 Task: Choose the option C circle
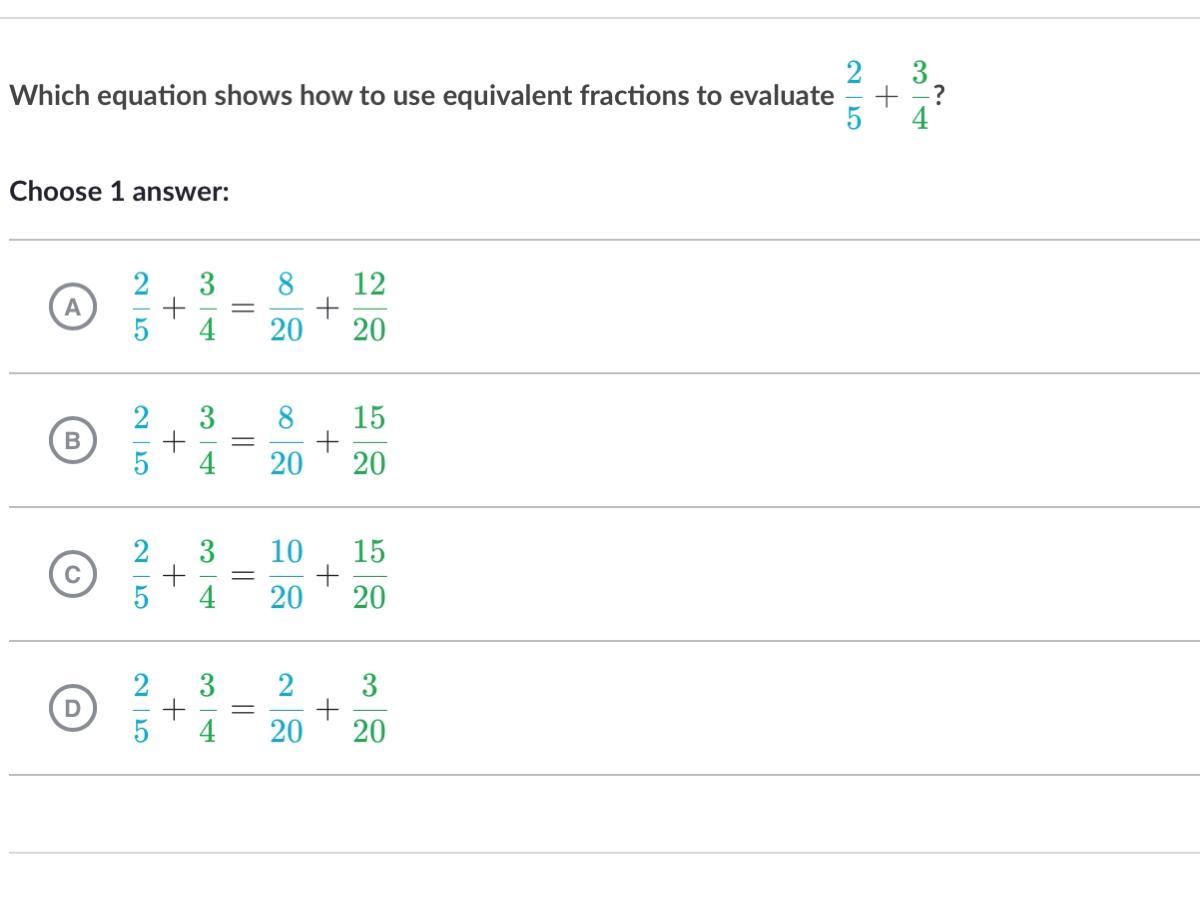(72, 575)
